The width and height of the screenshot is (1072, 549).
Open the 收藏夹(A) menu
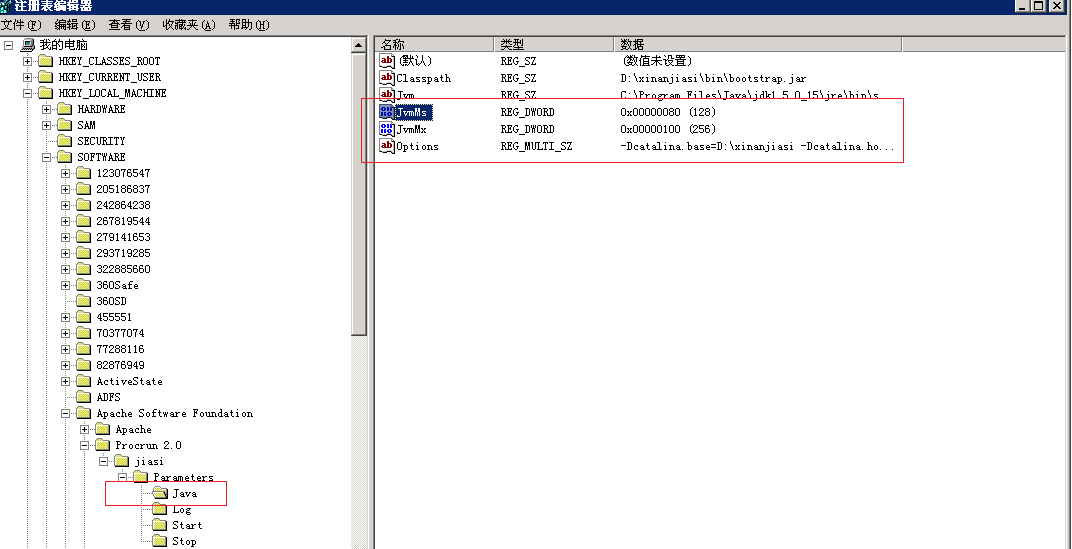pos(189,25)
